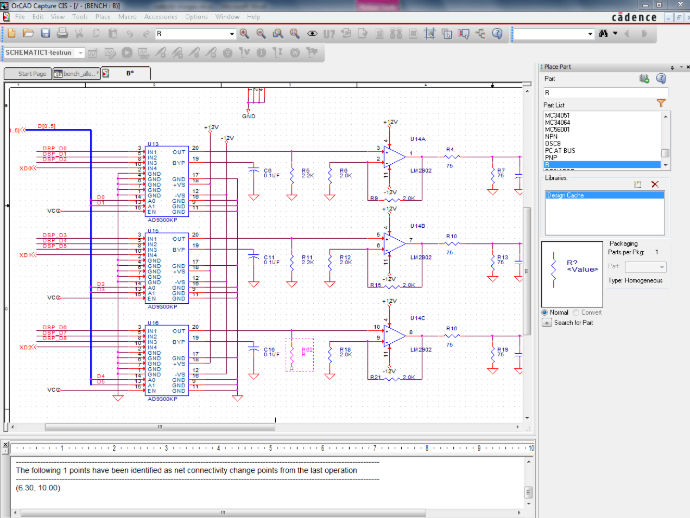Viewport: 690px width, 518px height.
Task: Zoom out of the schematic
Action: pyautogui.click(x=261, y=33)
